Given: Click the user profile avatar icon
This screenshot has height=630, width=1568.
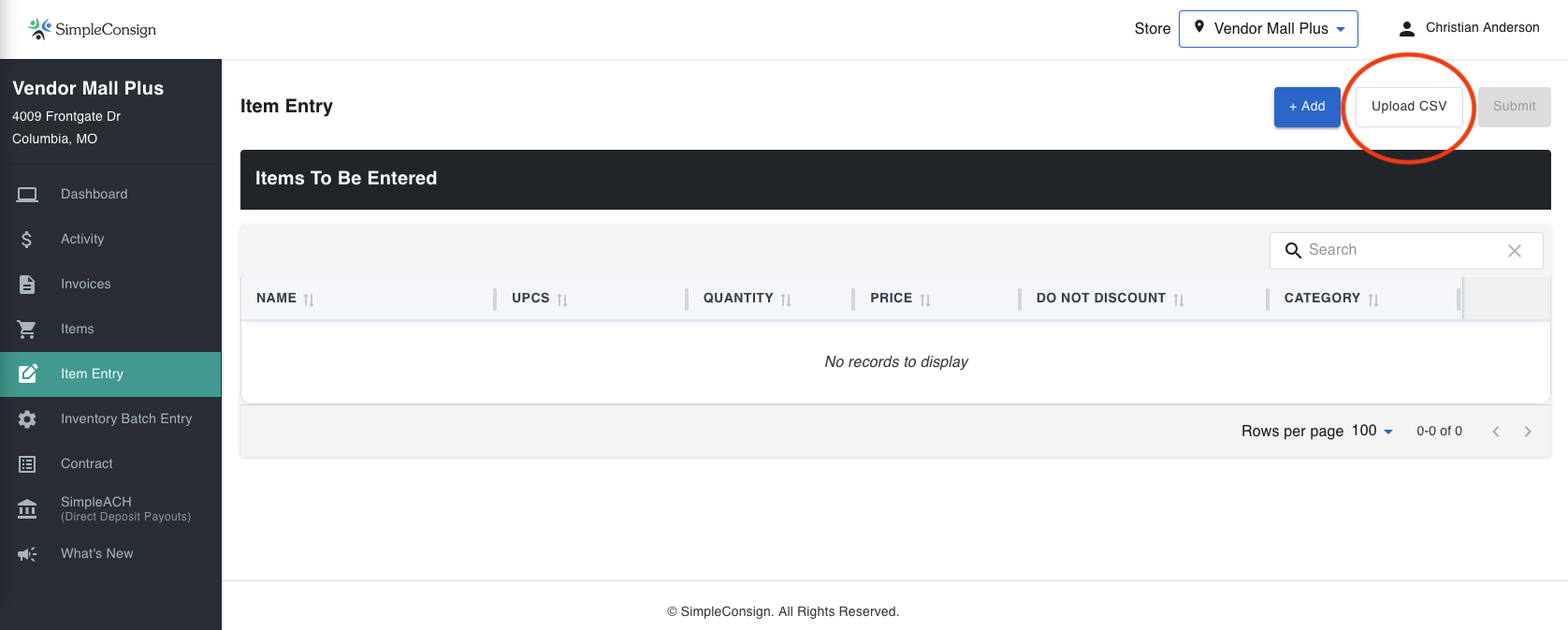Looking at the screenshot, I should pos(1406,29).
